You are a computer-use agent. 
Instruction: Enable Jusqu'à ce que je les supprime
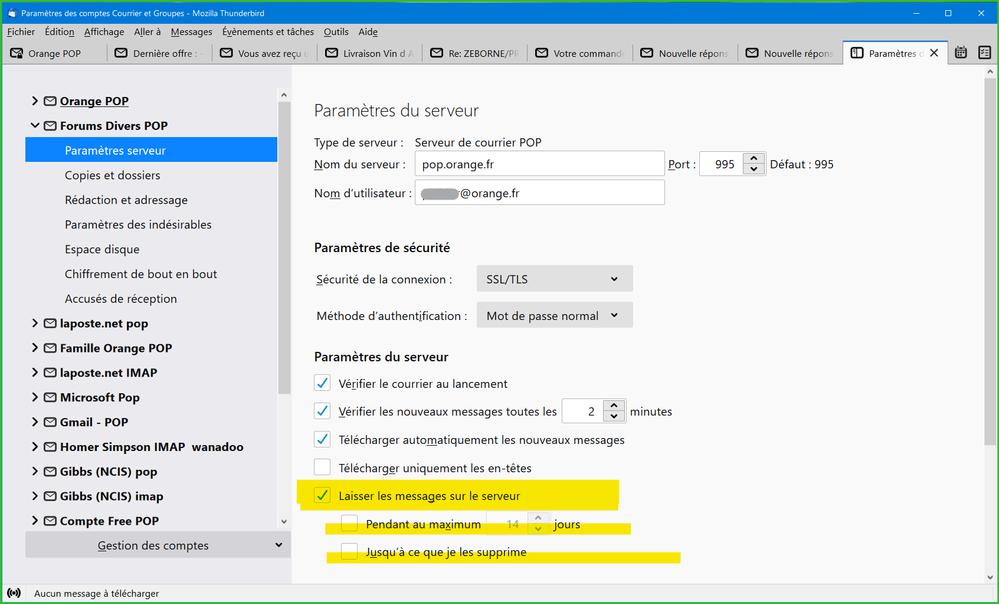click(x=349, y=552)
